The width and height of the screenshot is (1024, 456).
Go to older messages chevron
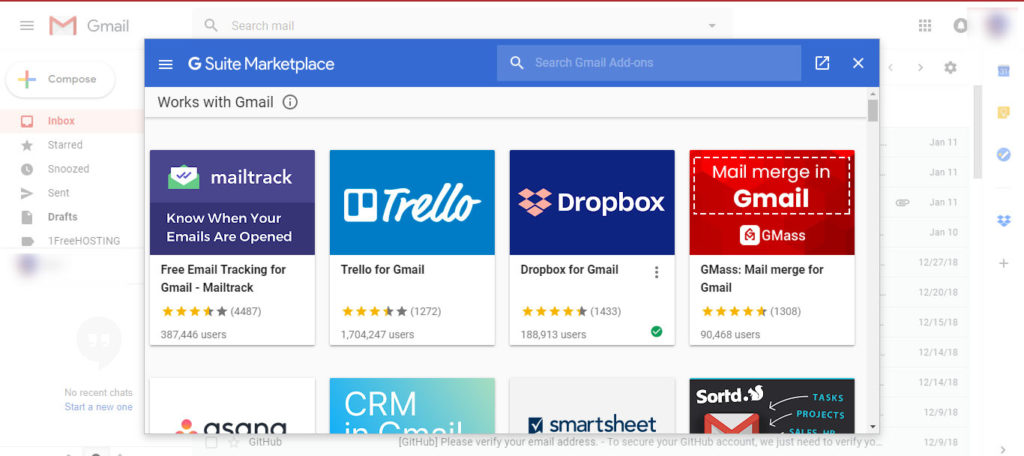(x=920, y=67)
